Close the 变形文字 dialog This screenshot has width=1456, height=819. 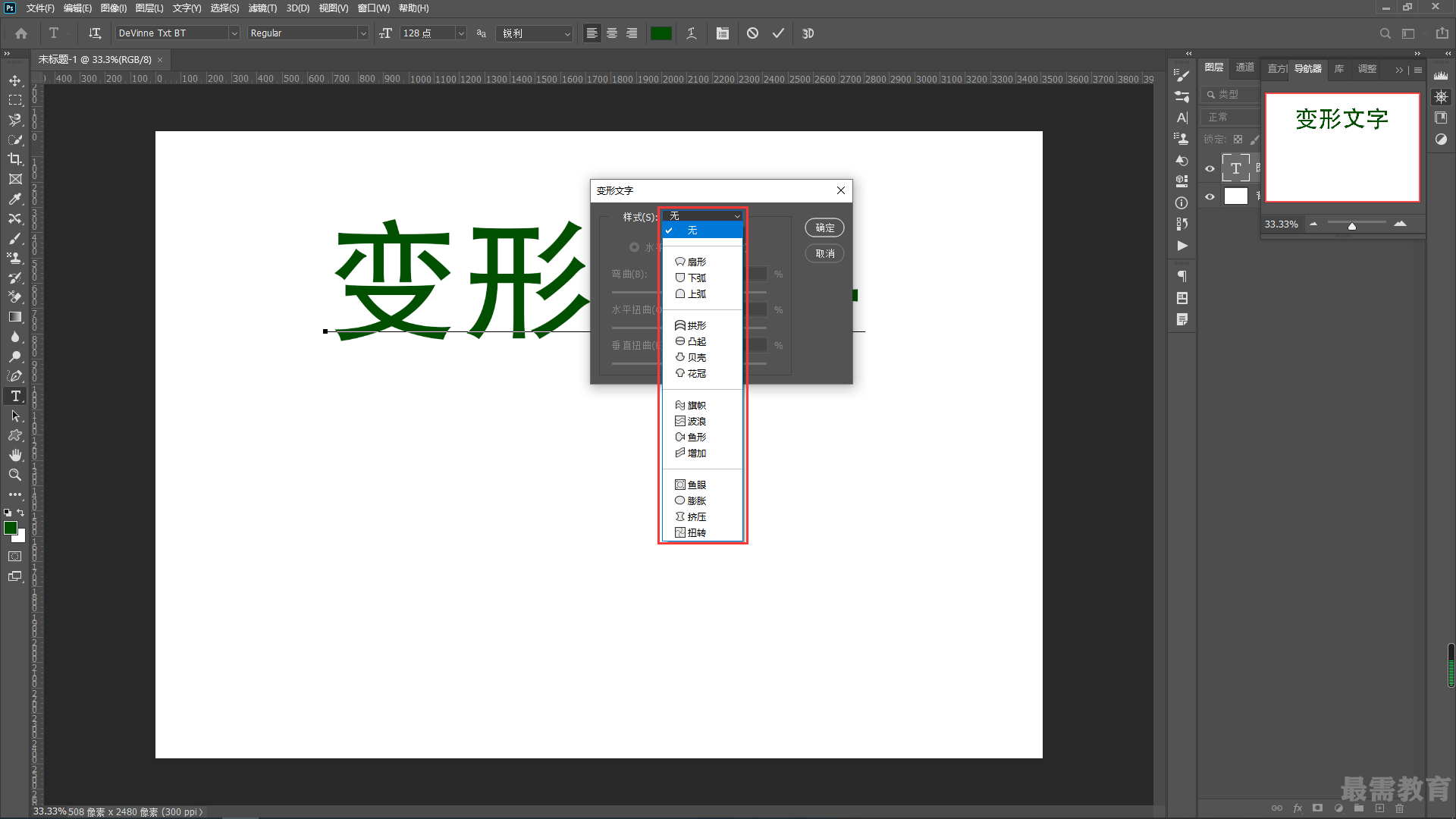pos(840,190)
